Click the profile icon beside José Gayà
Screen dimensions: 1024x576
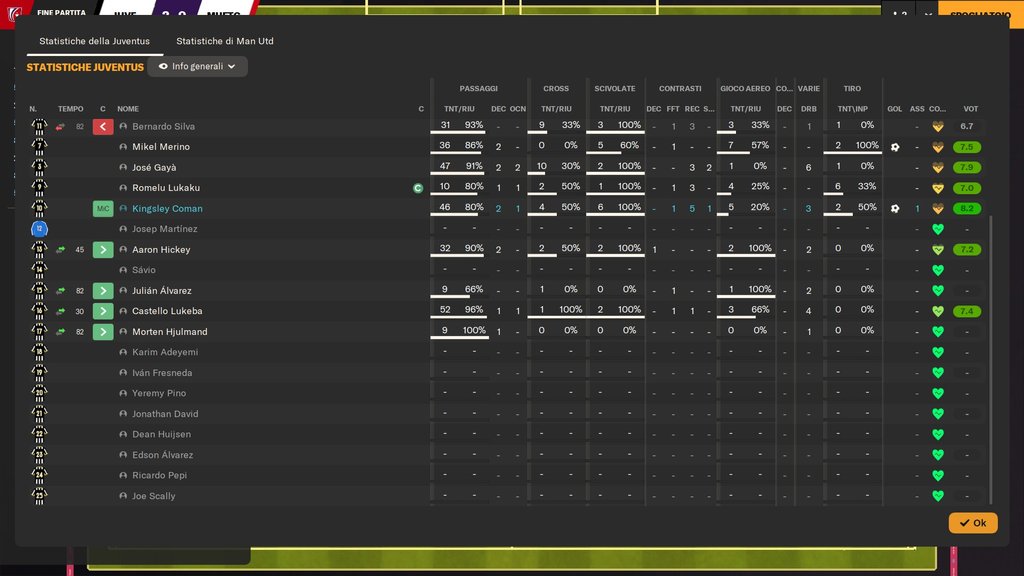[123, 167]
